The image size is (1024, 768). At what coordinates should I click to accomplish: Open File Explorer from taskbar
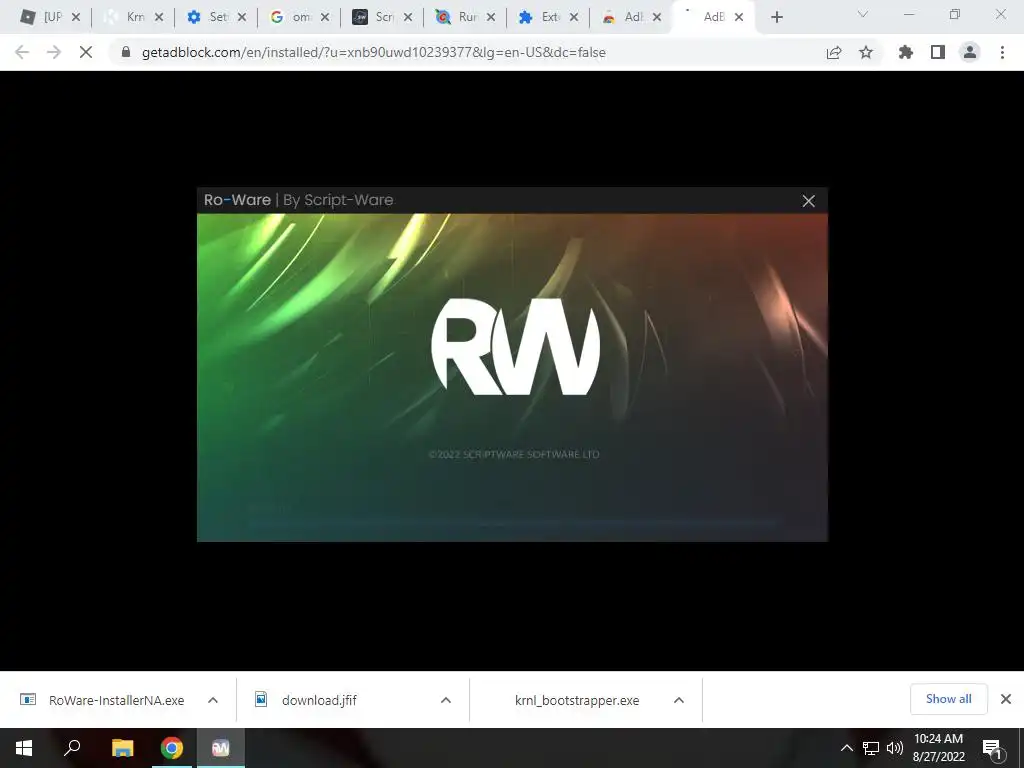(122, 748)
